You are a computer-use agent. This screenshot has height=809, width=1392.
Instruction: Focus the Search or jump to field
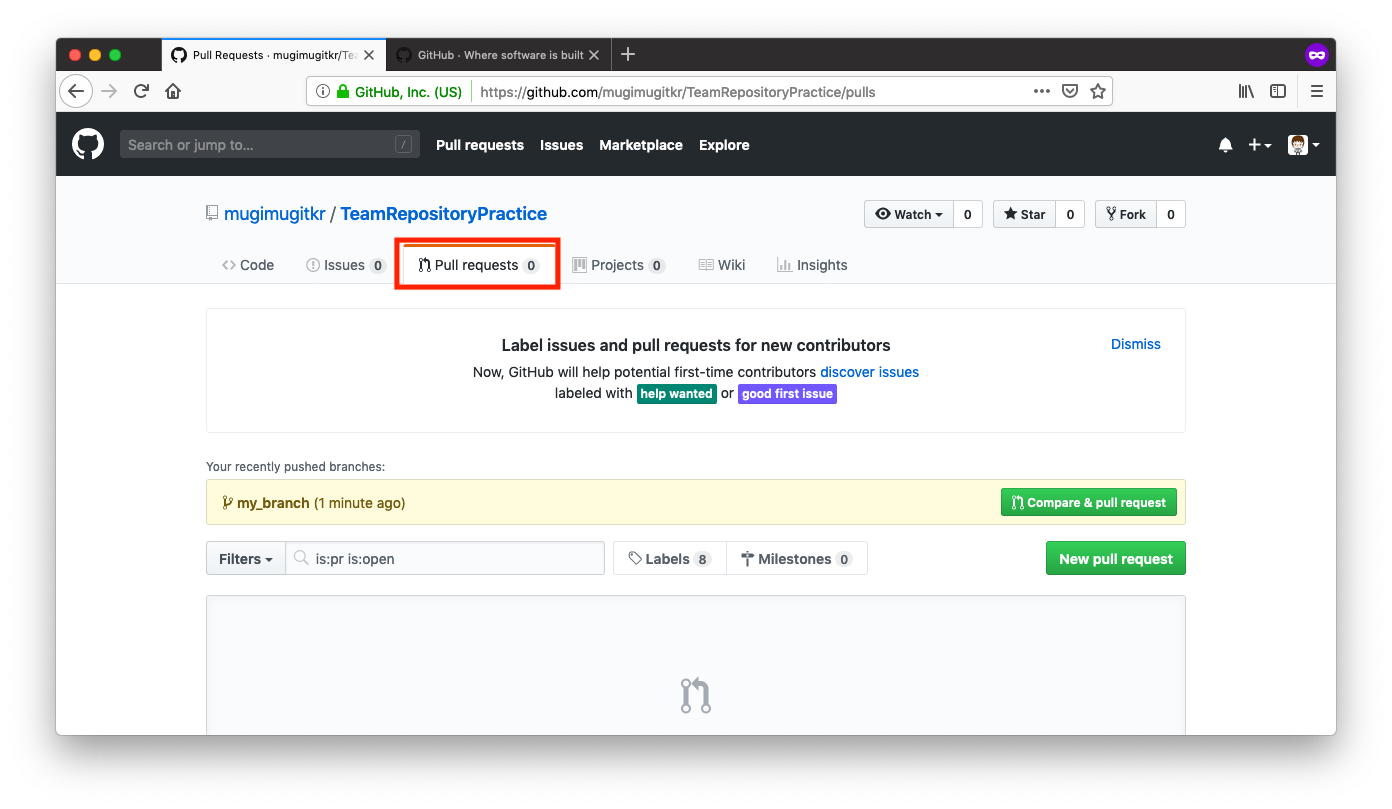click(270, 145)
